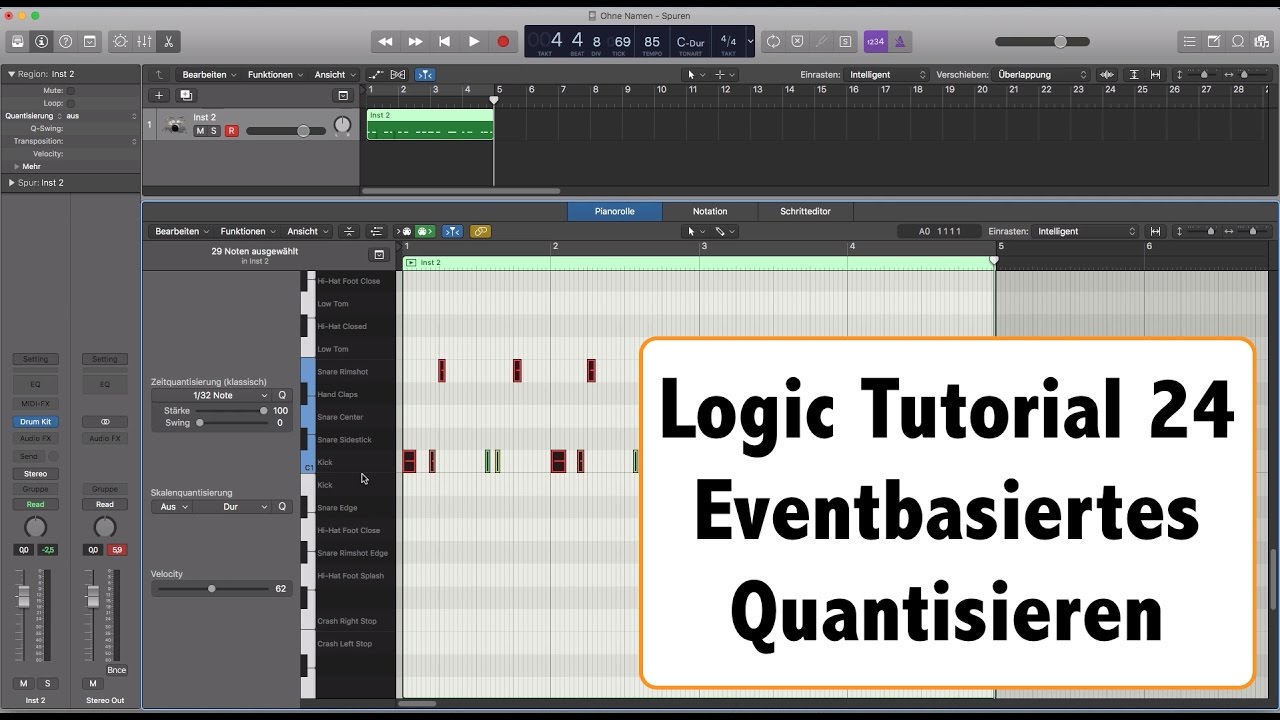Toggle the Toolbar button in the control bar
This screenshot has width=1280, height=720.
pos(89,41)
